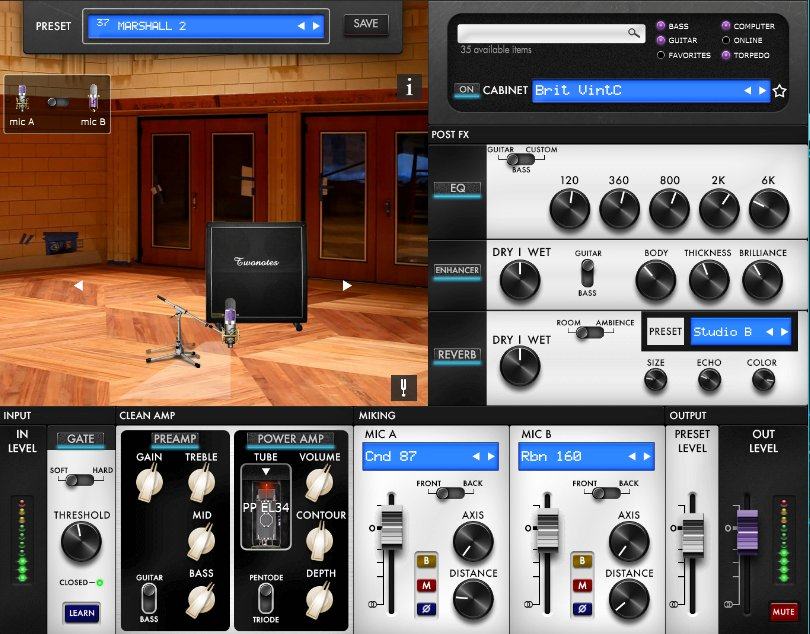
Task: Mark cabinet as favorite with star icon
Action: (780, 91)
